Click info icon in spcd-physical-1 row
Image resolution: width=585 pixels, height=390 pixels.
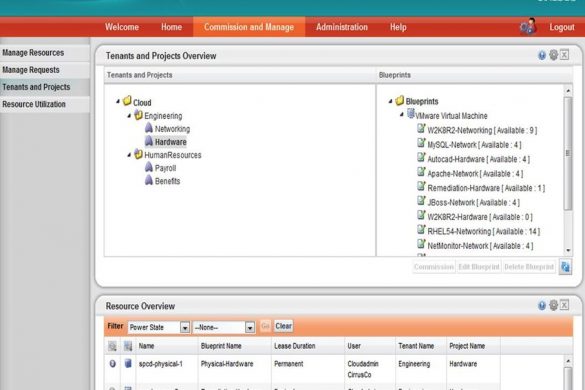112,364
